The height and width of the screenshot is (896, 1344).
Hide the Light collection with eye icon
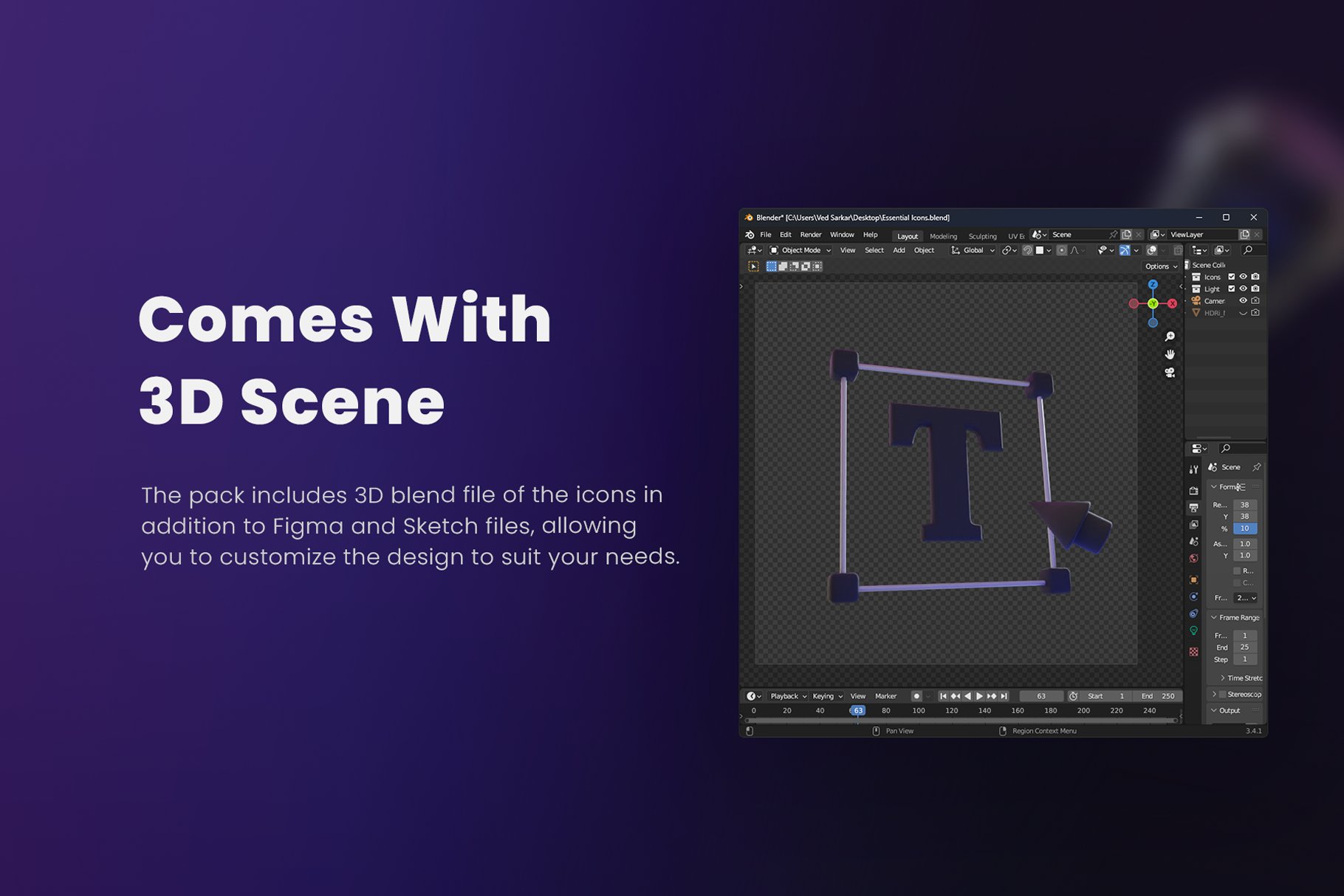pyautogui.click(x=1243, y=289)
